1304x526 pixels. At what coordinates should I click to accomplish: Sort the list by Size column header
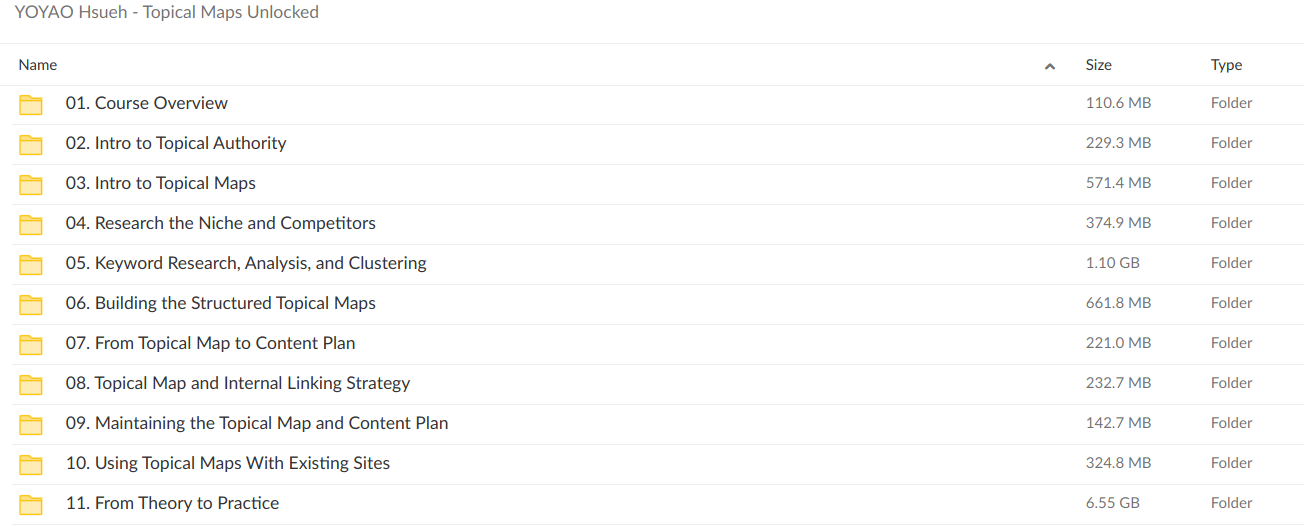(1098, 65)
